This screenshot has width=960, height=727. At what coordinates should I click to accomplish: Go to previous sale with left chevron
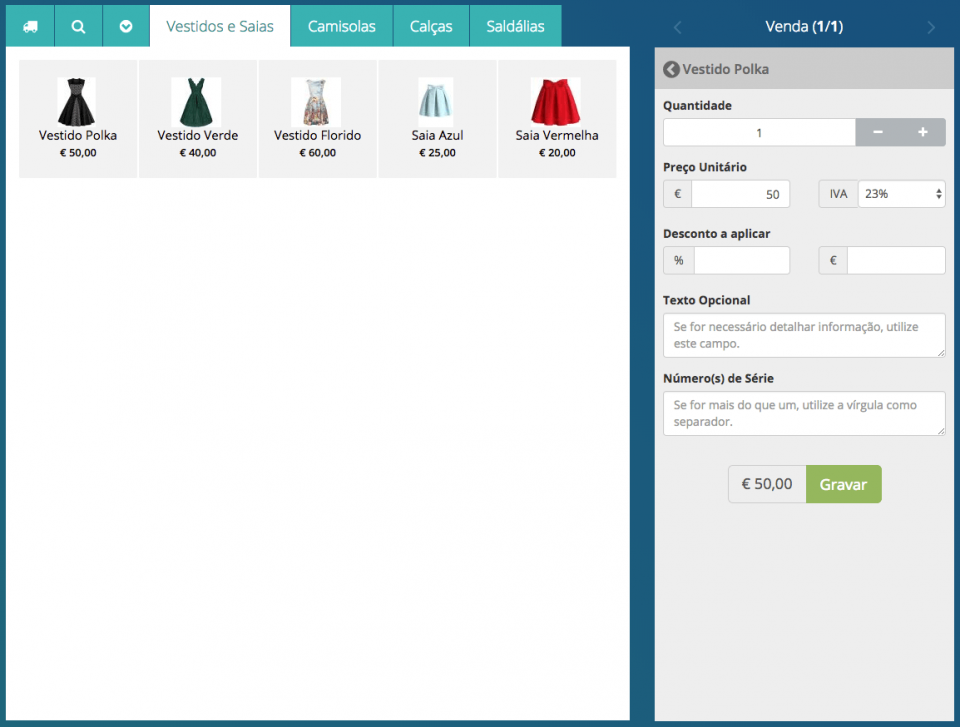pyautogui.click(x=678, y=27)
